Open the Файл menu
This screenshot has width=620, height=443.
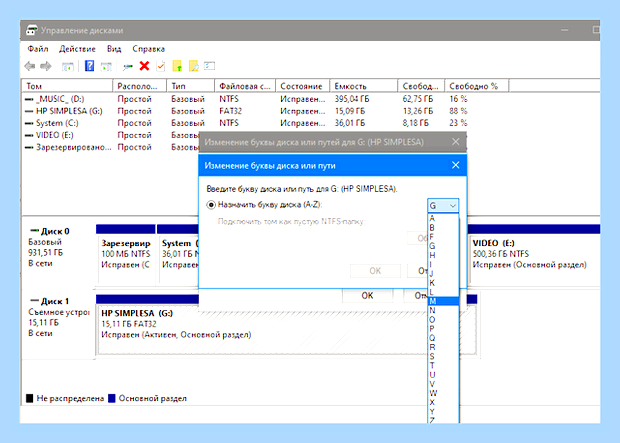(38, 49)
